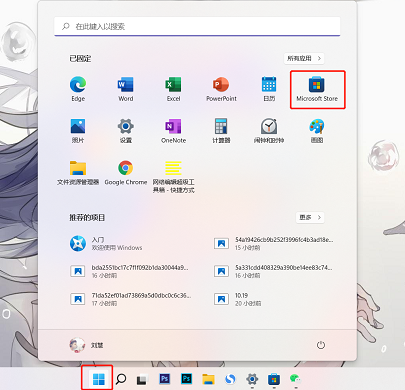
Task: Open the Calculator (计算器) app
Action: tap(221, 130)
